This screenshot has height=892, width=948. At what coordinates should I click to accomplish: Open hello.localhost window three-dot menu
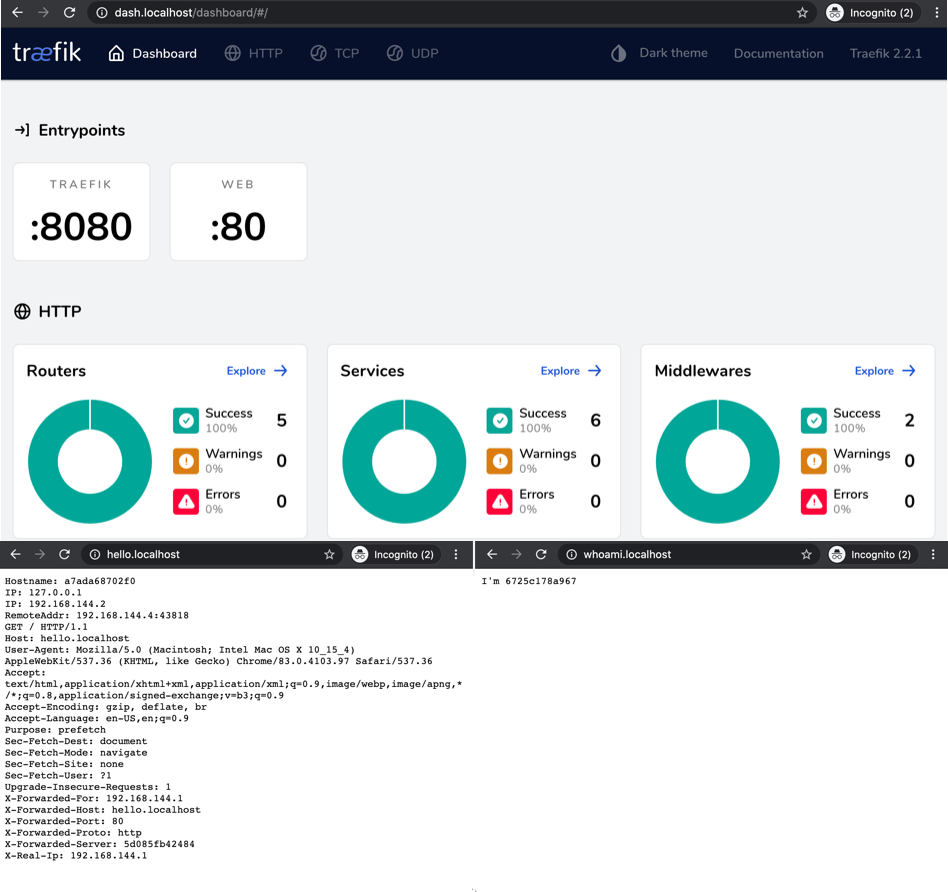point(456,555)
